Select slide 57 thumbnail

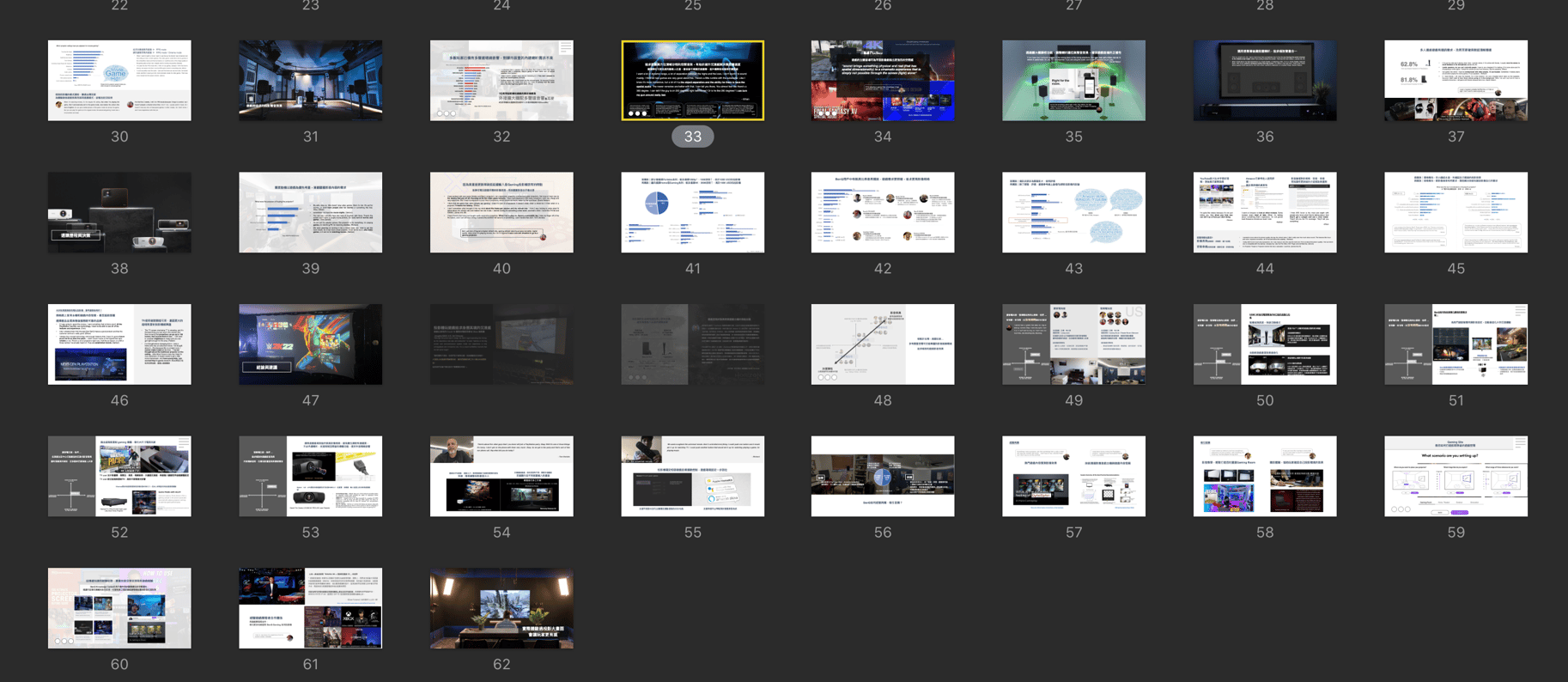(x=1074, y=476)
